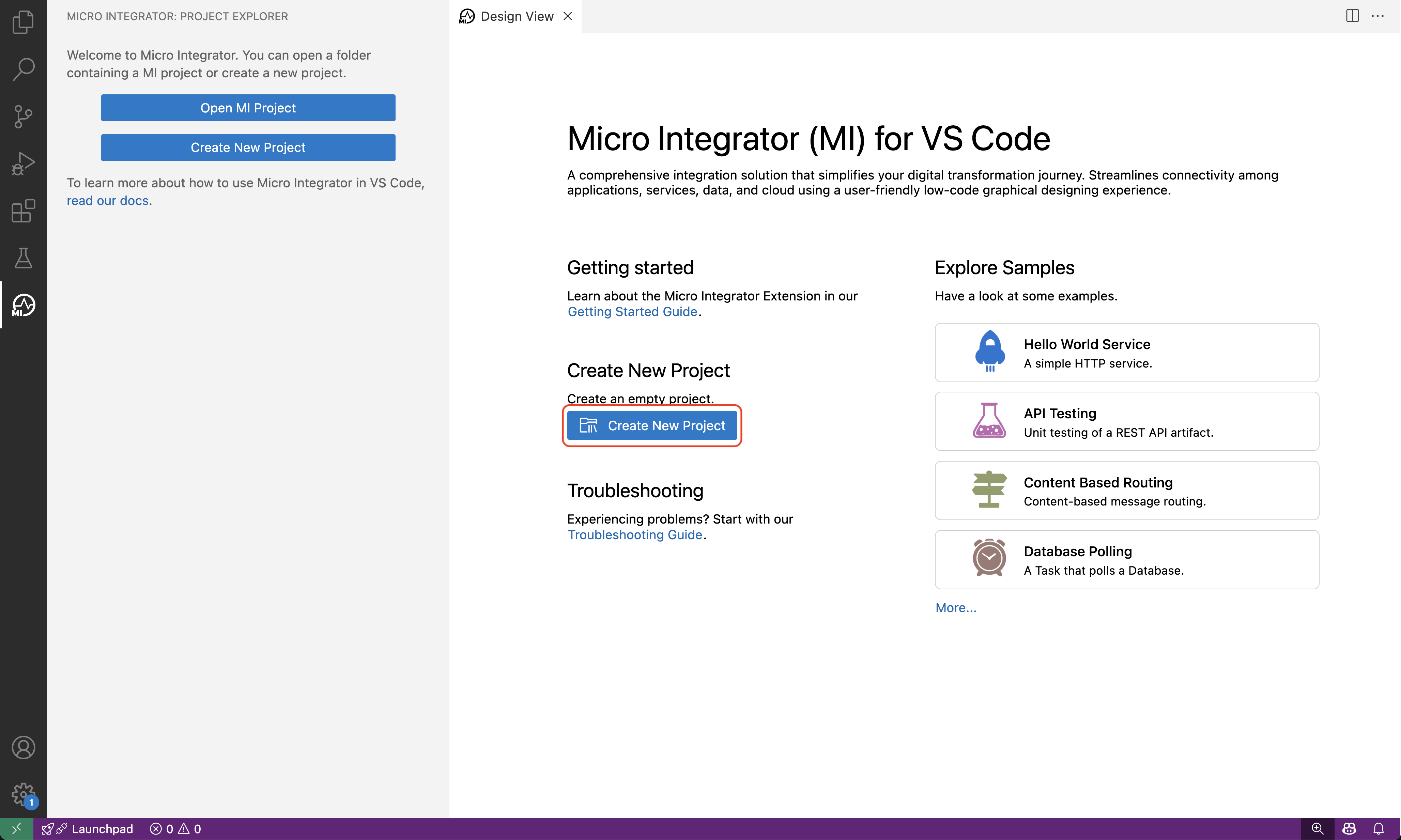Click the highlighted Create New Project button
The width and height of the screenshot is (1401, 840).
click(x=651, y=425)
